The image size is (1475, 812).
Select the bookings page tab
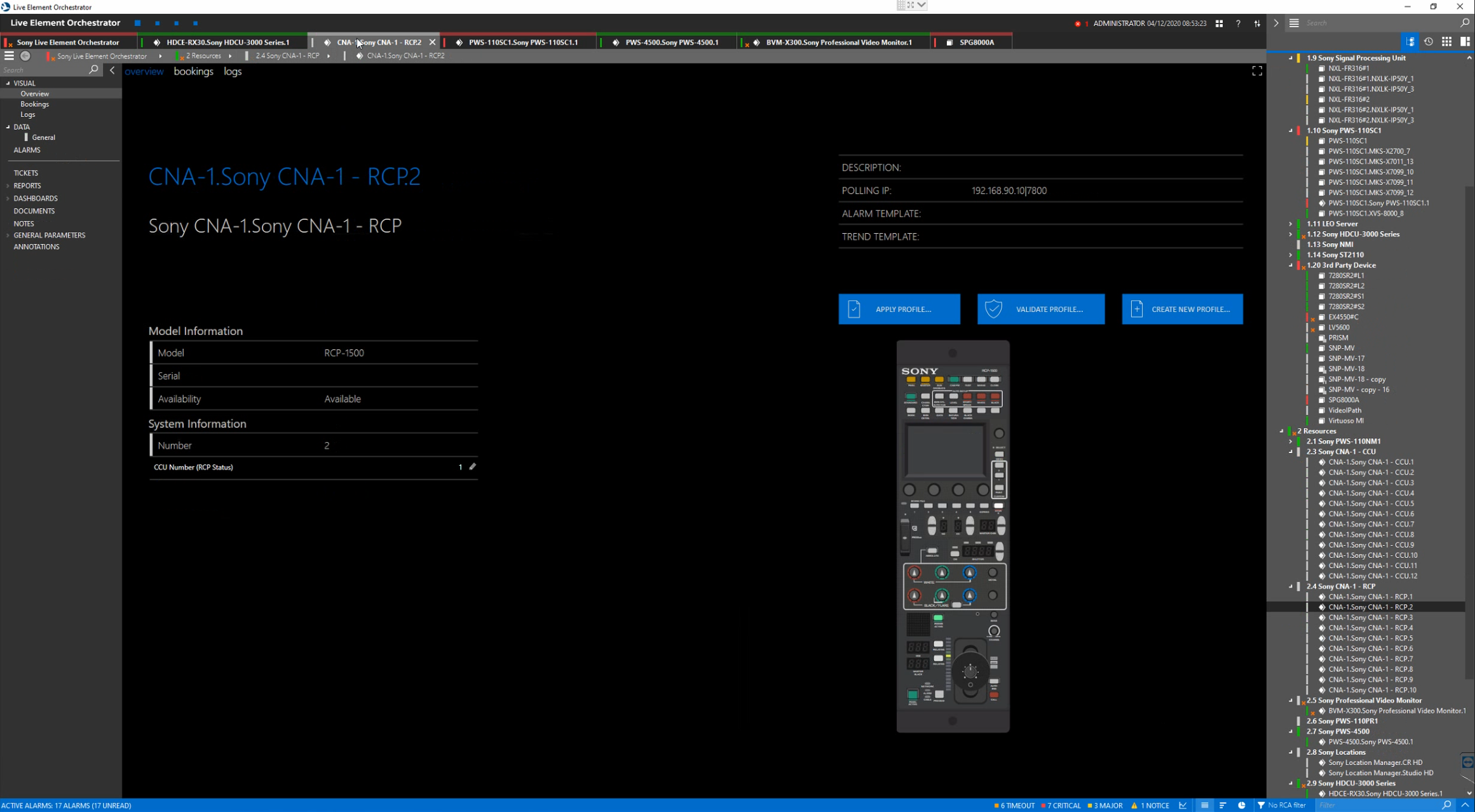coord(193,71)
